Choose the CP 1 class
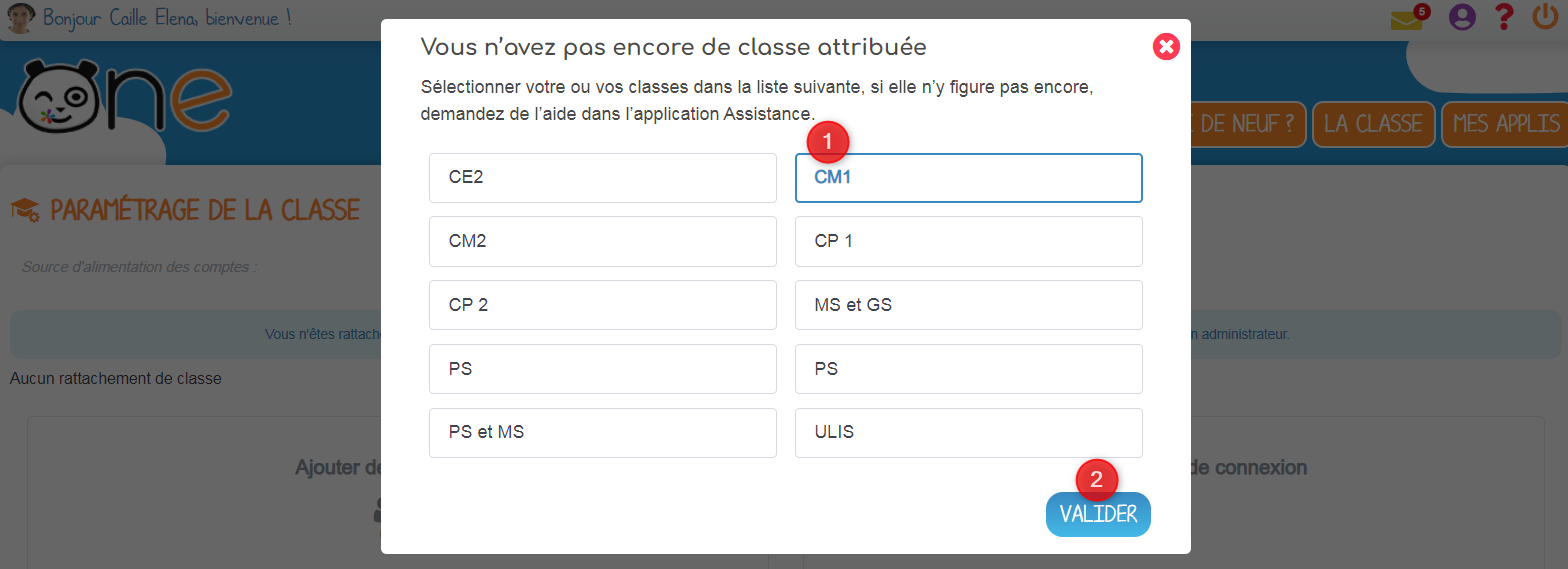Screen dimensions: 1568x569 coord(968,242)
